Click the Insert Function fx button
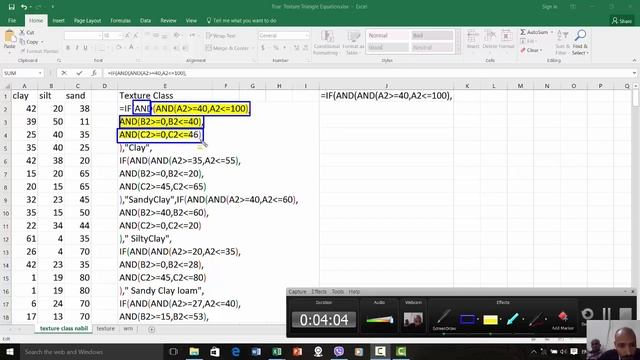The width and height of the screenshot is (640, 360). click(x=93, y=73)
